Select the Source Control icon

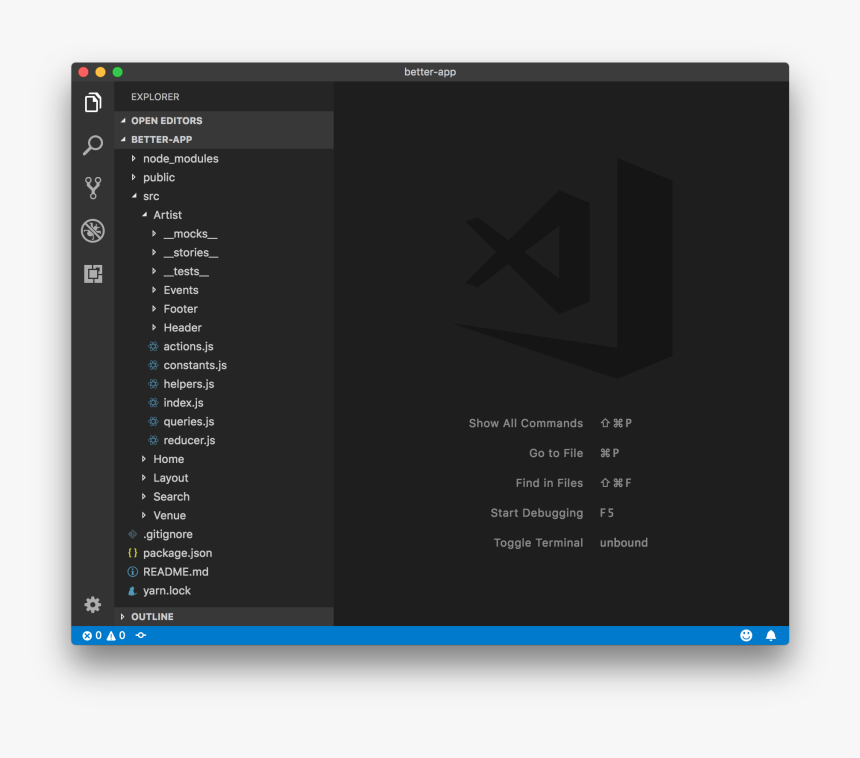92,187
